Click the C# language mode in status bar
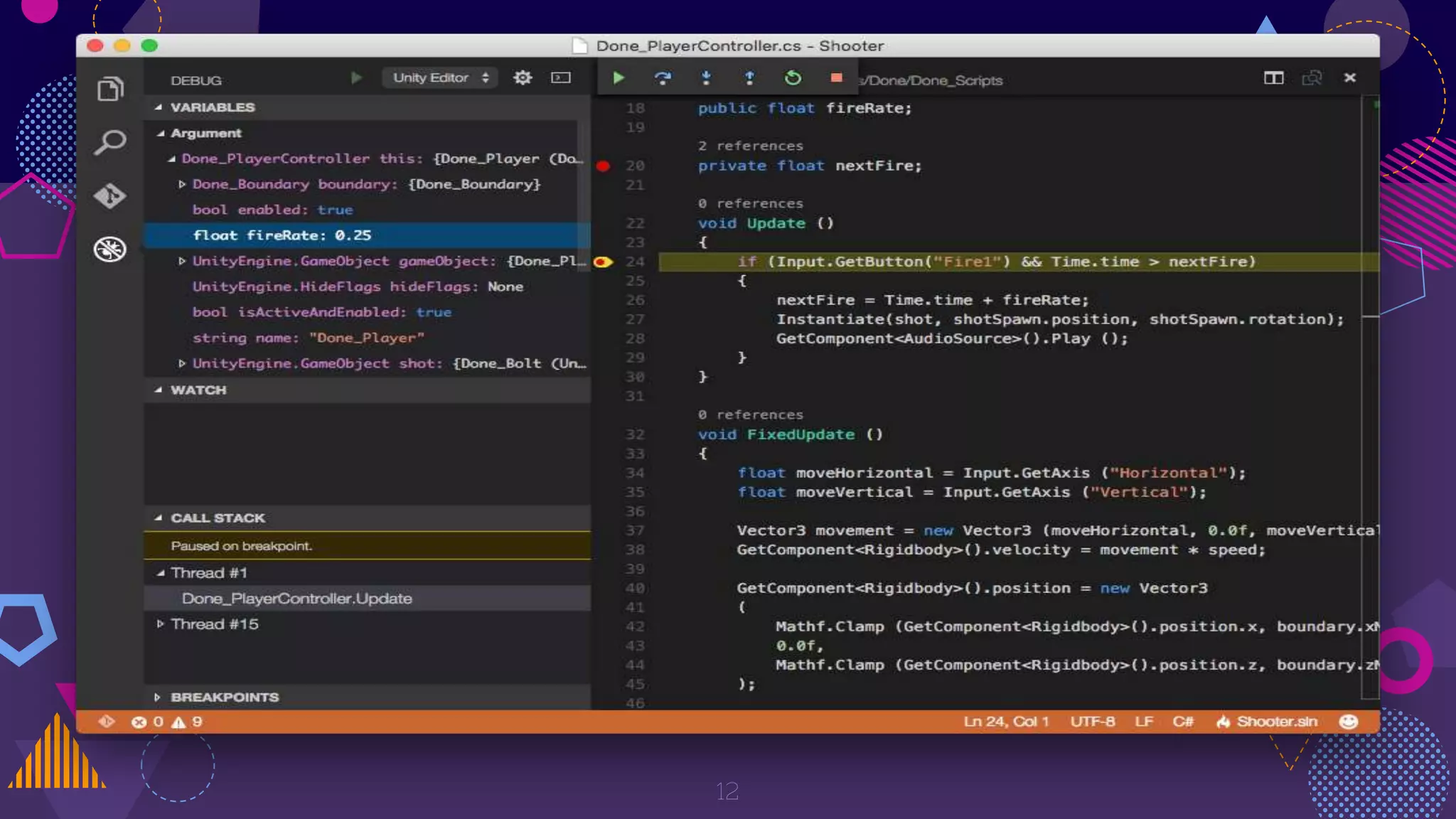 click(1183, 722)
